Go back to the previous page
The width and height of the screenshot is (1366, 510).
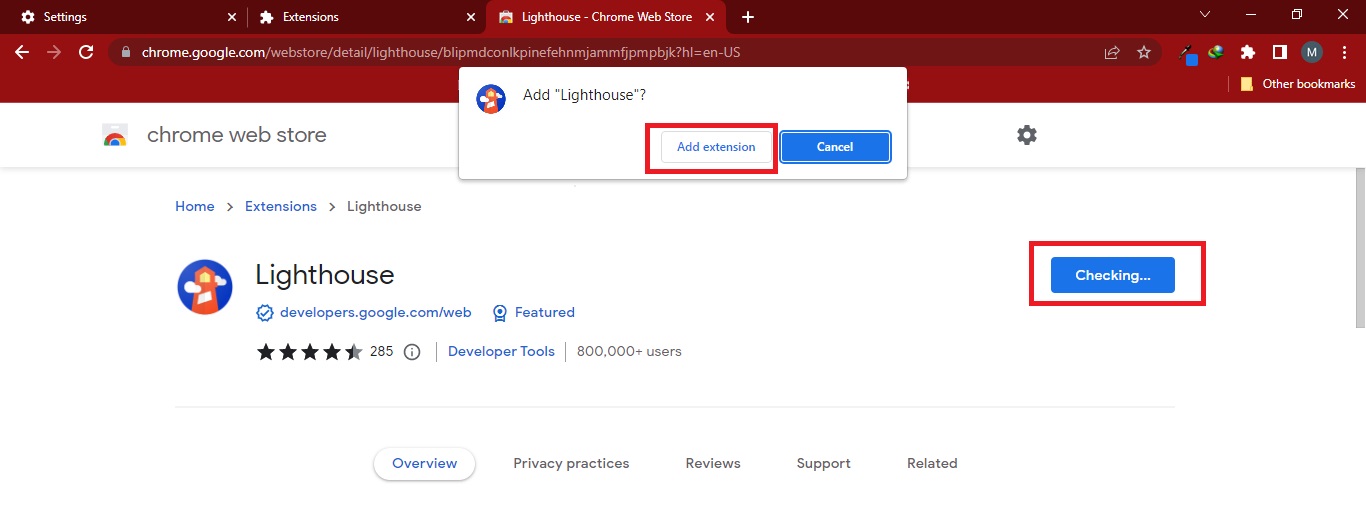[22, 52]
